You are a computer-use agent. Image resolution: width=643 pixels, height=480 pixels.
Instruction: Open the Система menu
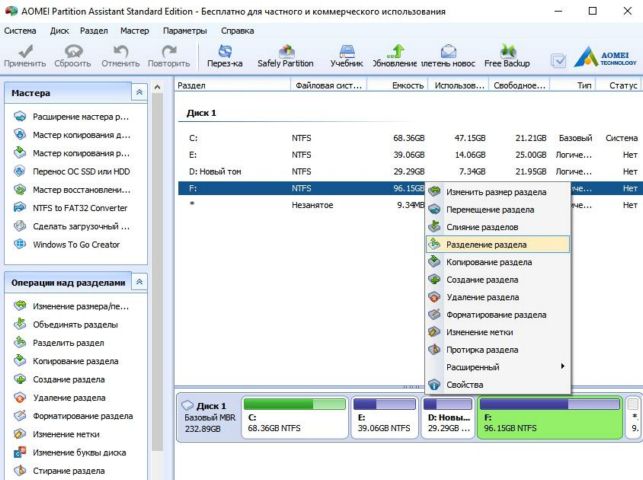coord(20,31)
